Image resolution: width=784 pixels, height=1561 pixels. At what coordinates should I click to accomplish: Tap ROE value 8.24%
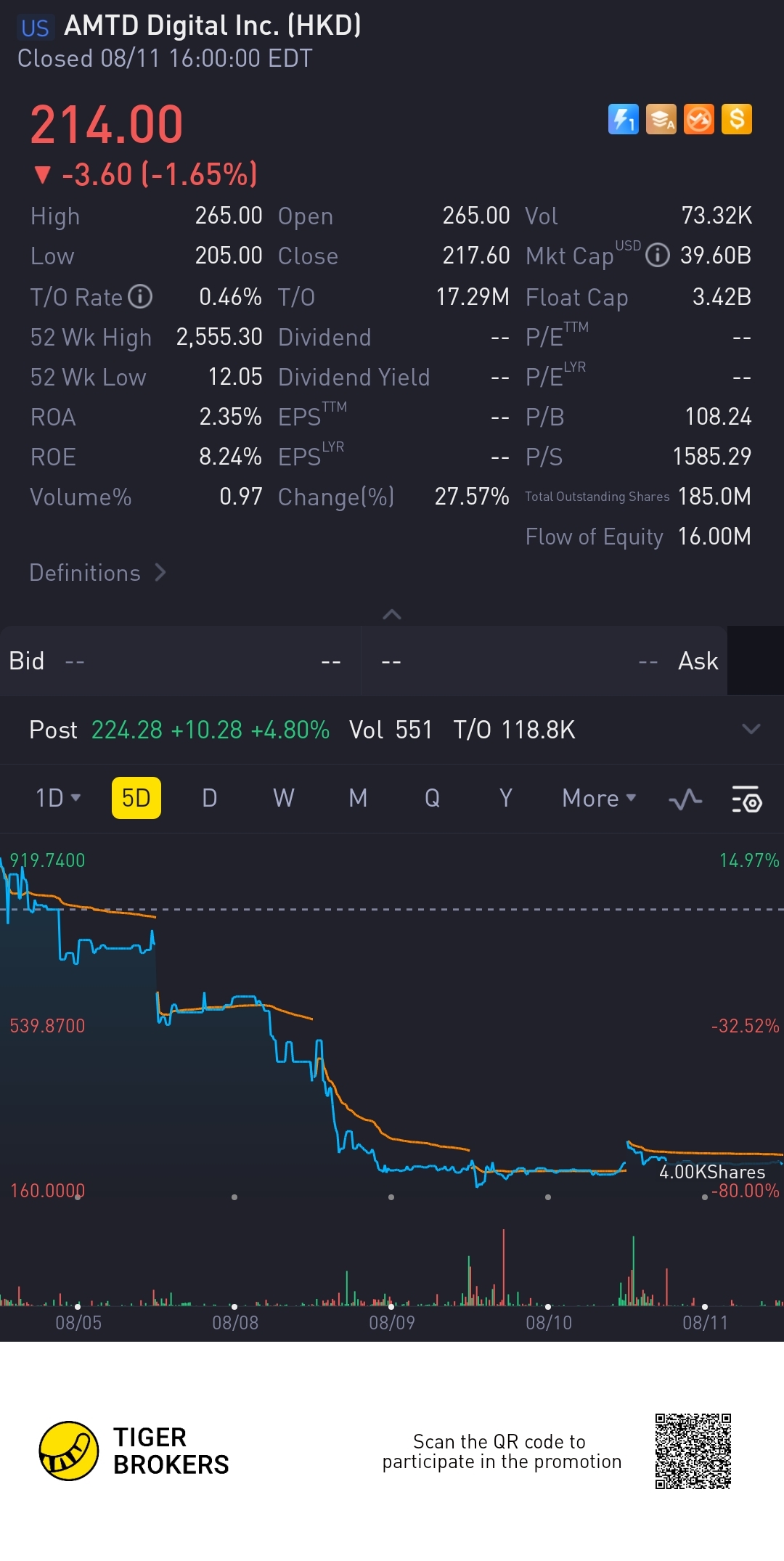pyautogui.click(x=231, y=457)
